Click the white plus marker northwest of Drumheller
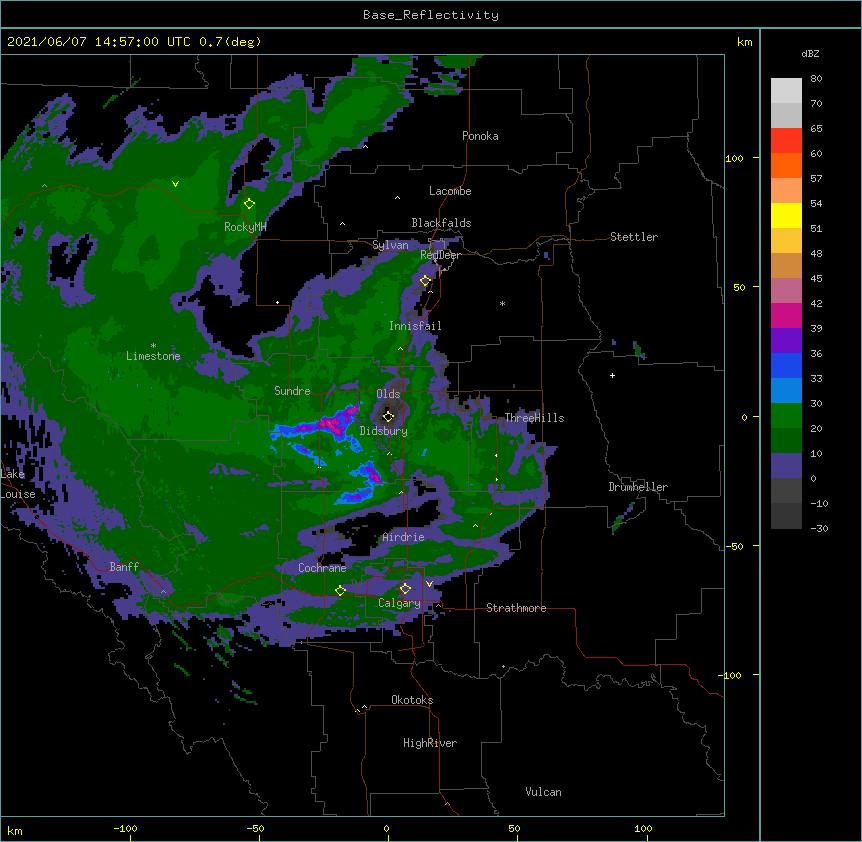This screenshot has height=842, width=862. point(612,375)
